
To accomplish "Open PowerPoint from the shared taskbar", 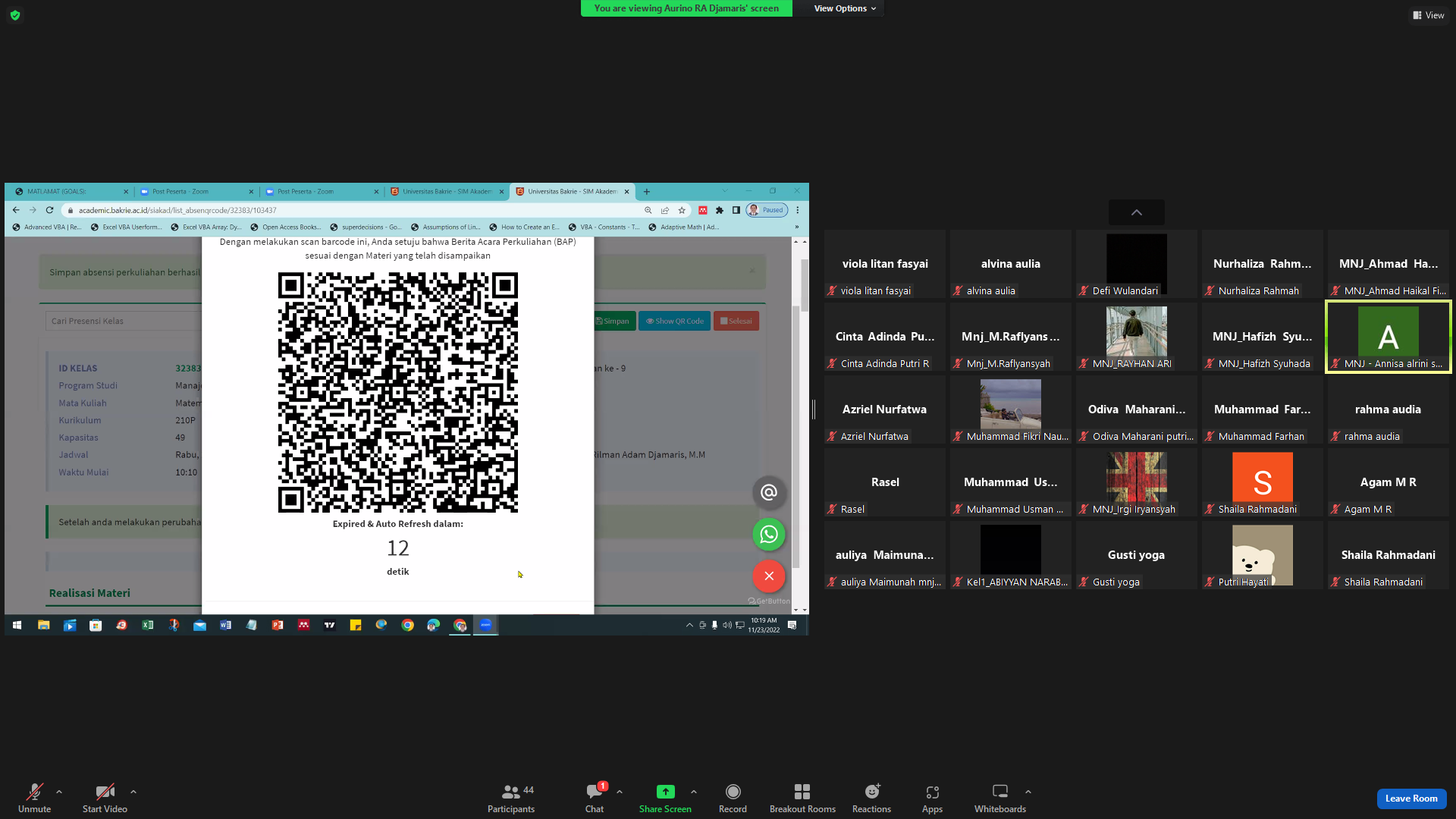I will tap(278, 625).
